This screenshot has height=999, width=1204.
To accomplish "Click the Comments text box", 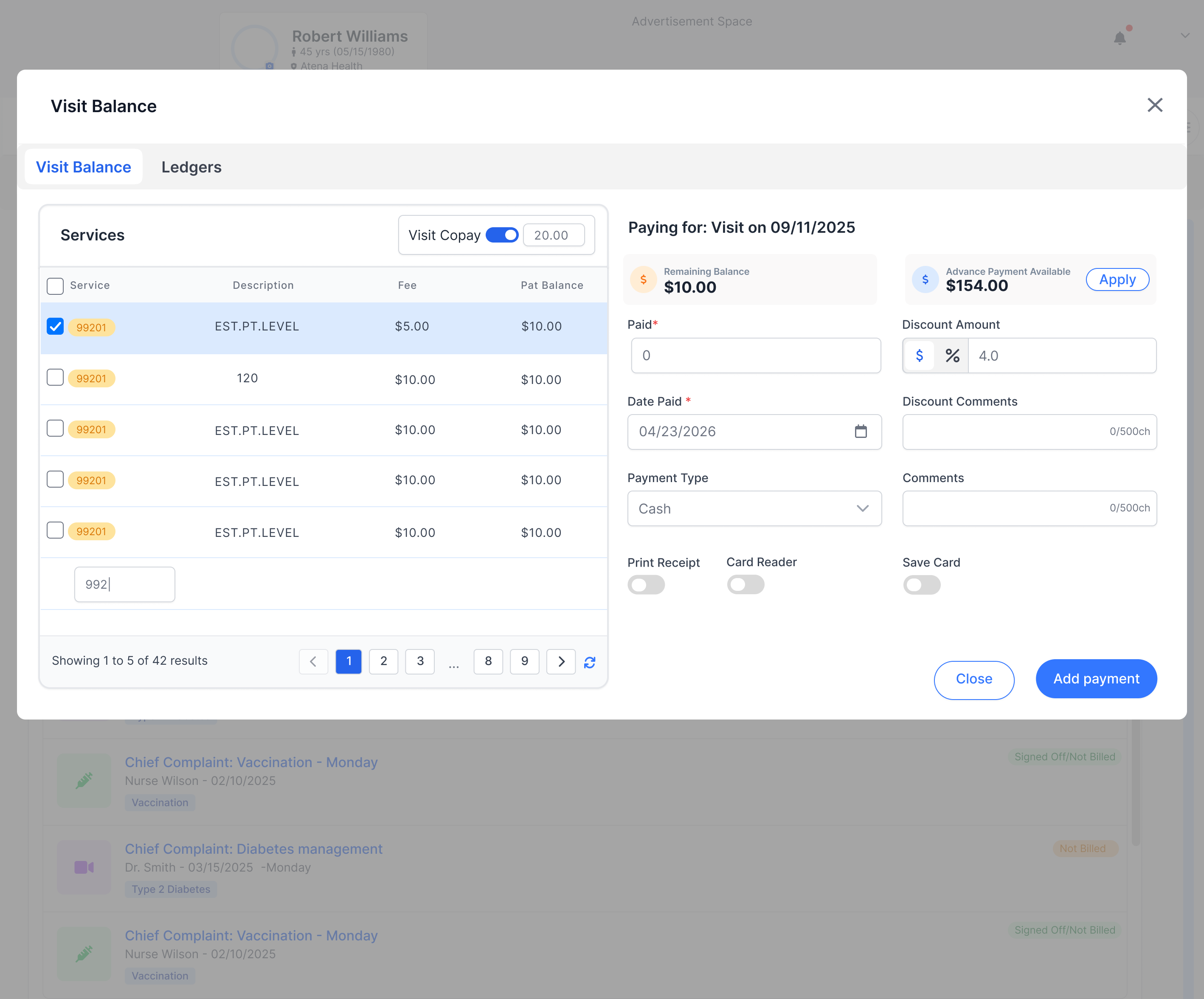I will coord(1029,508).
